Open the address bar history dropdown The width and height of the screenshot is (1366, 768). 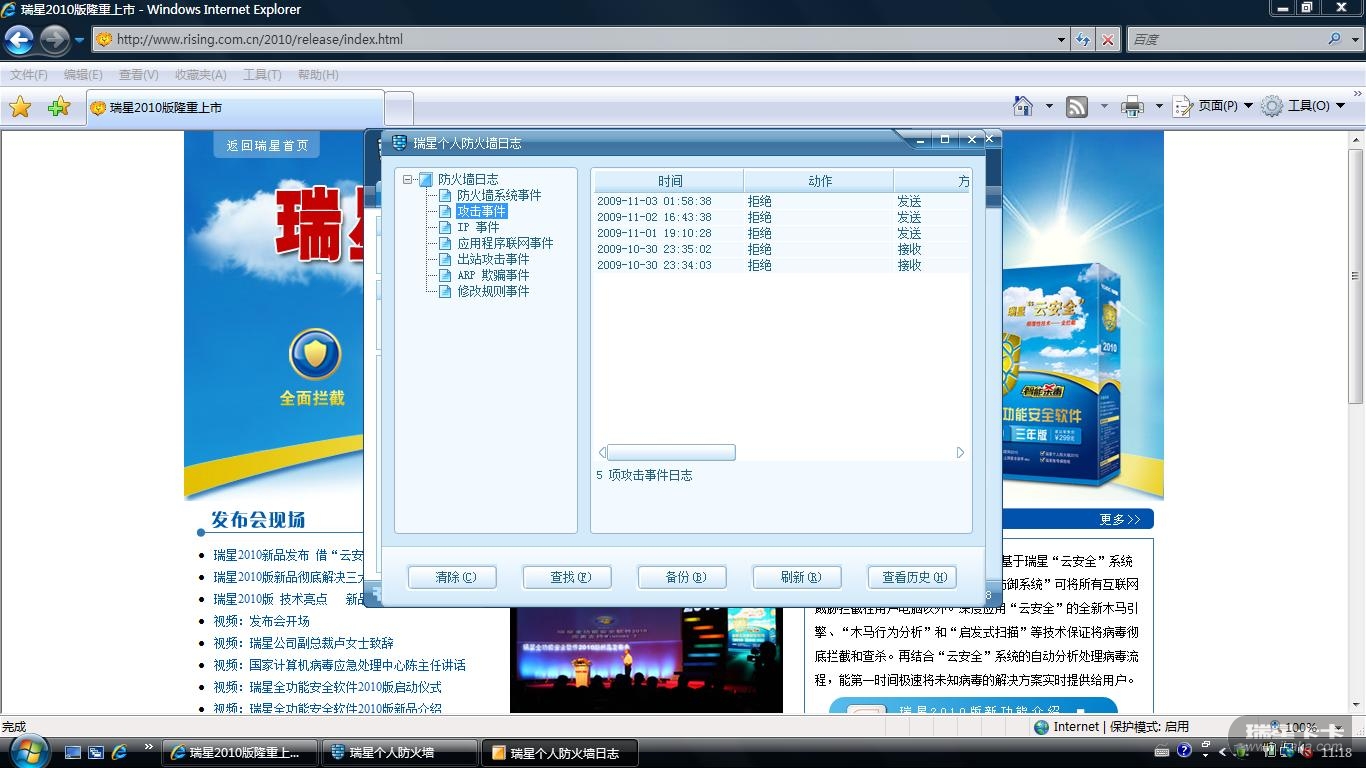(x=1062, y=40)
